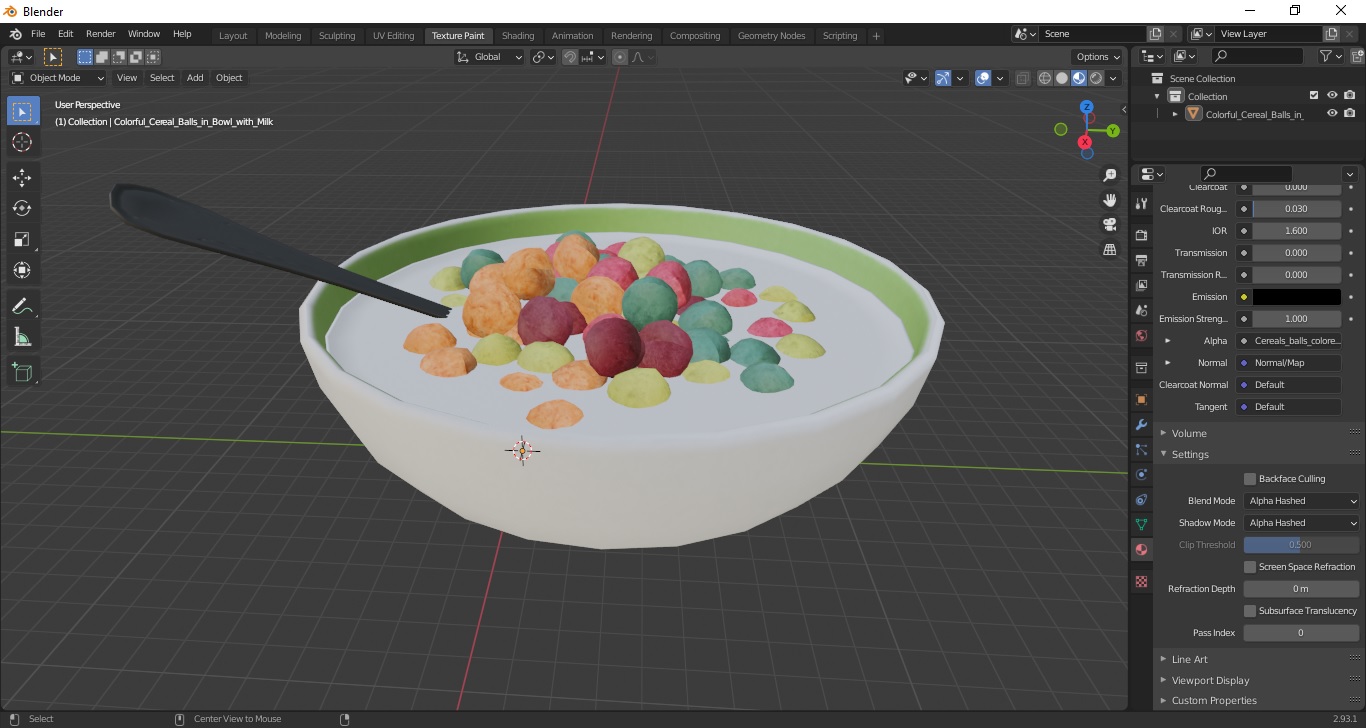Open the Modifier properties wrench tab
Viewport: 1366px width, 728px height.
(1141, 424)
